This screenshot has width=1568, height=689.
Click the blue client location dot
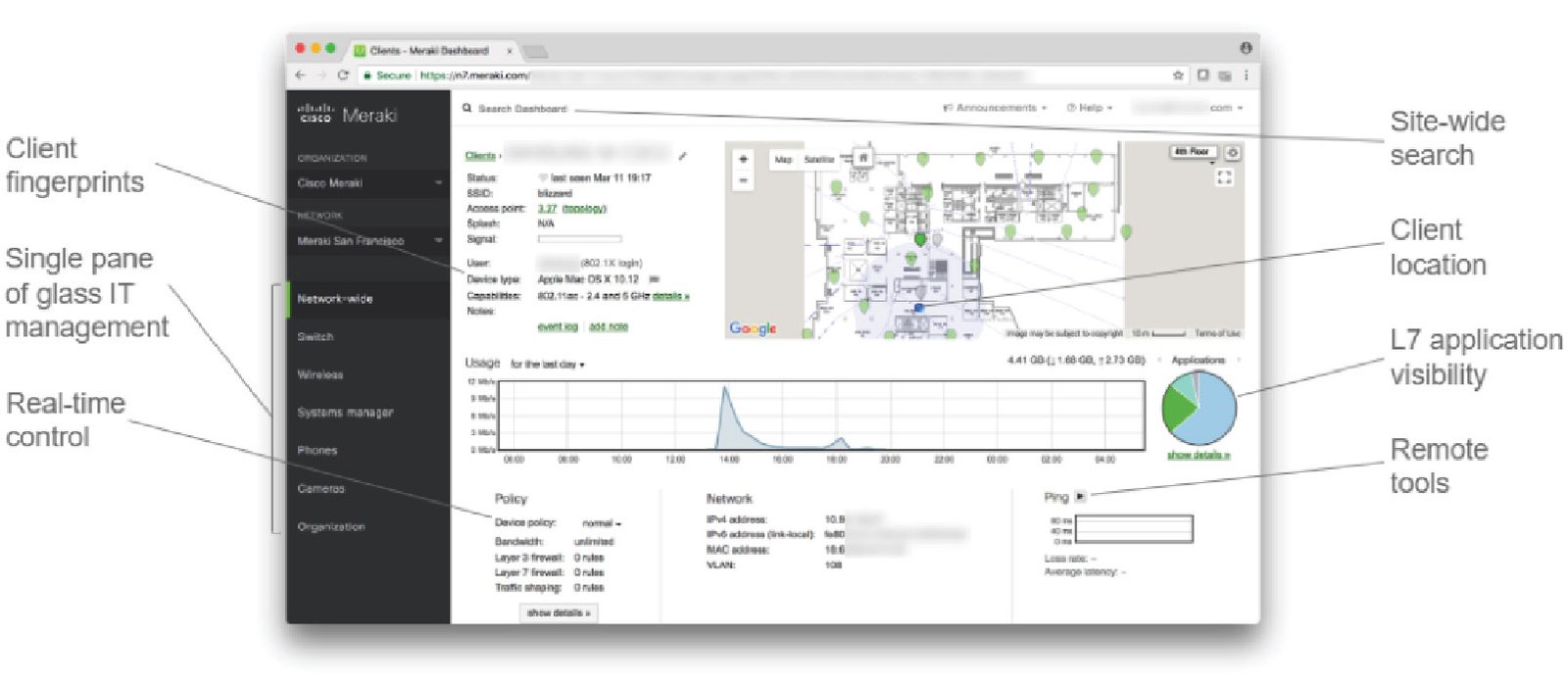919,307
